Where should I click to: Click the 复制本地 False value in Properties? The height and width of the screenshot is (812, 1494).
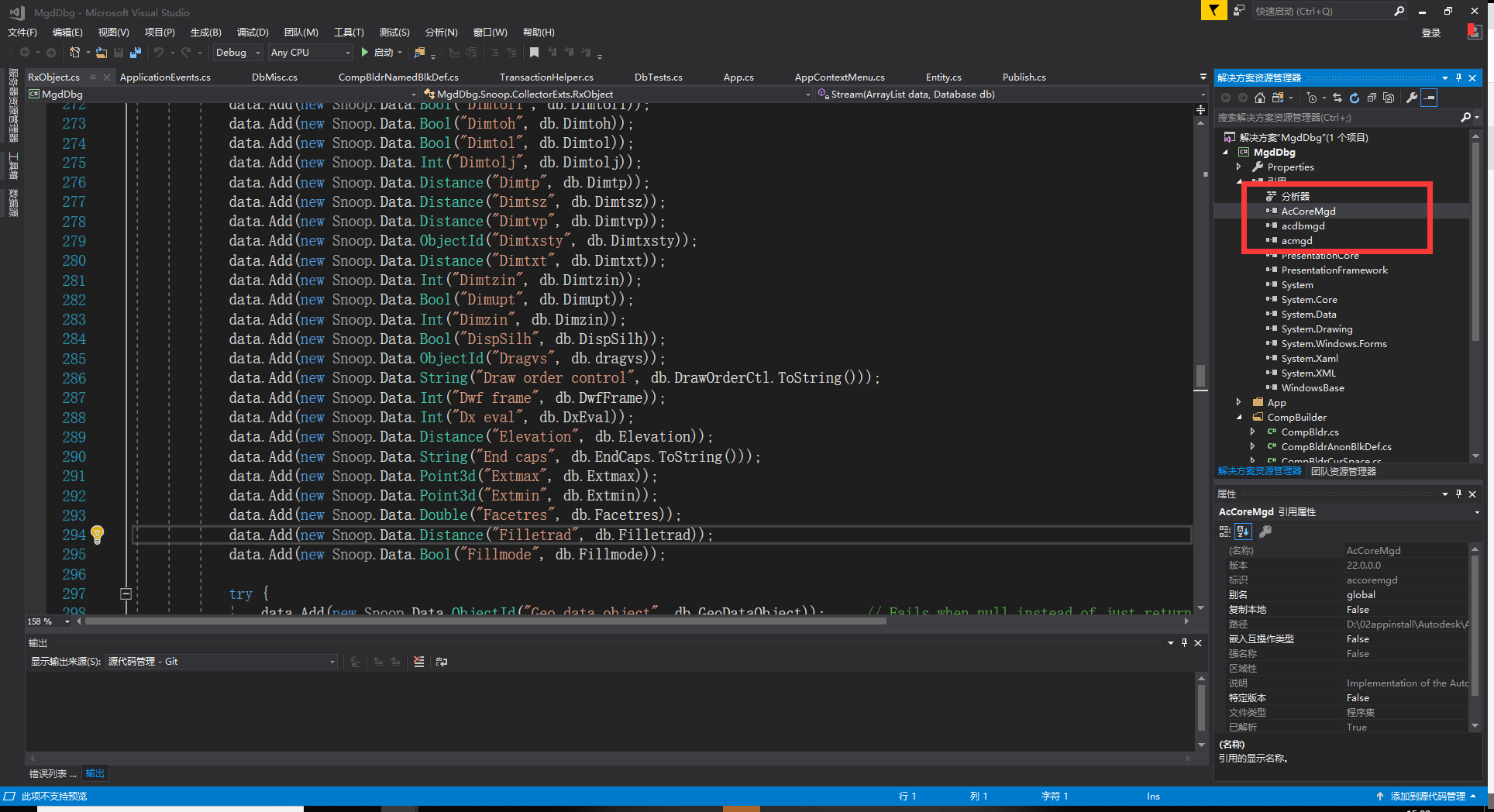coord(1406,609)
